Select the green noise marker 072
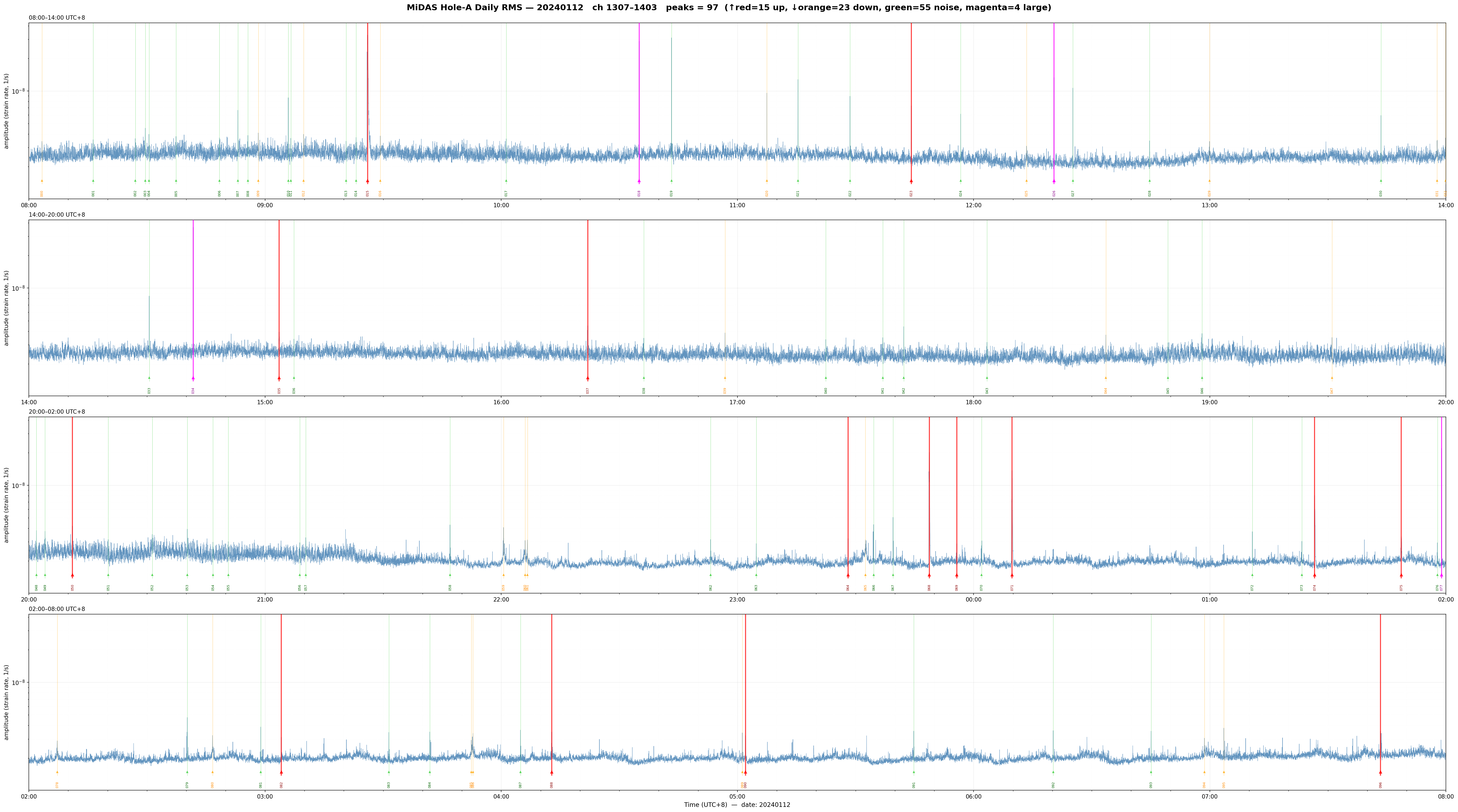This screenshot has height=812, width=1458. (1252, 575)
